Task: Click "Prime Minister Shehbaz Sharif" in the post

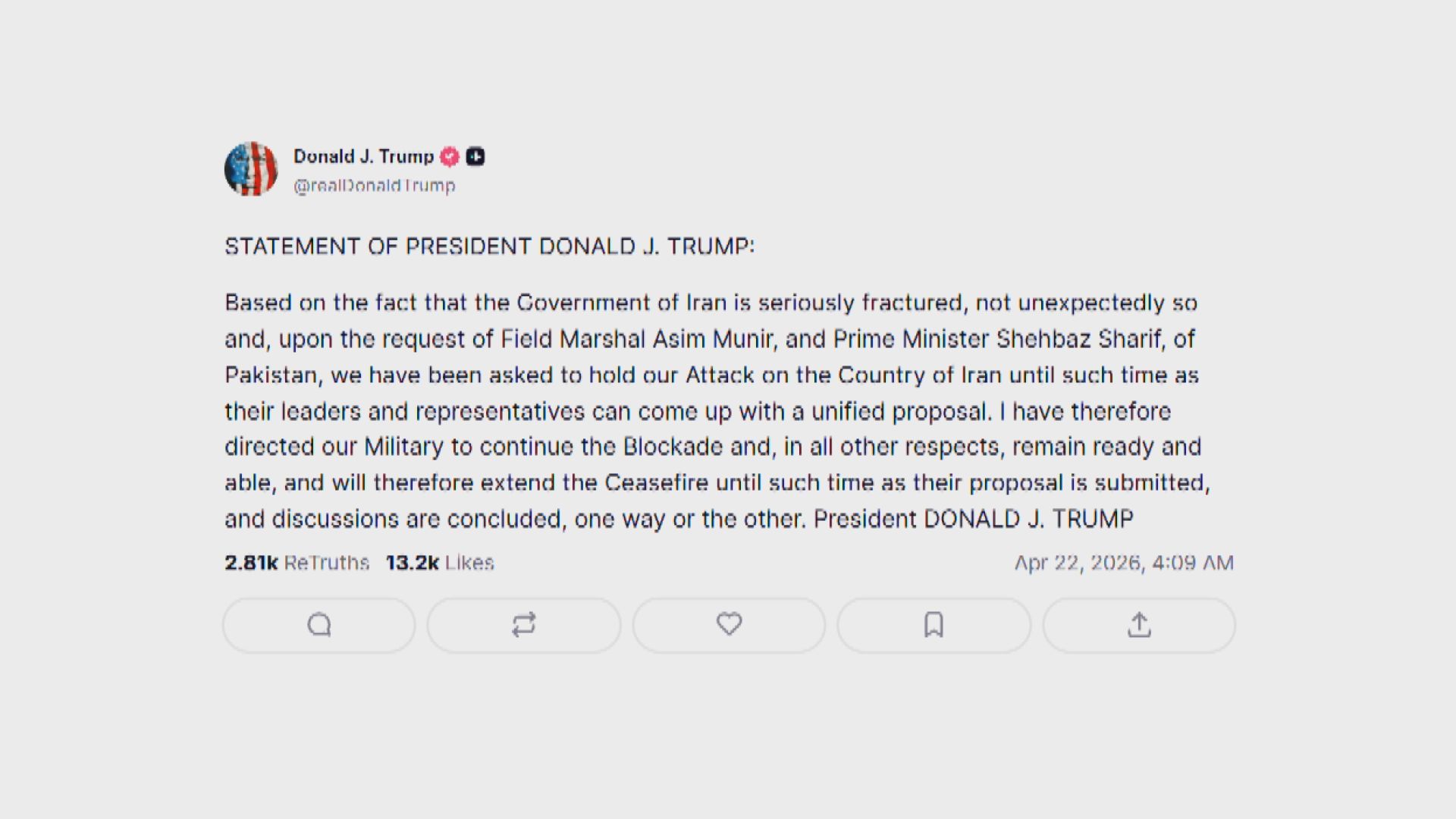Action: click(998, 339)
